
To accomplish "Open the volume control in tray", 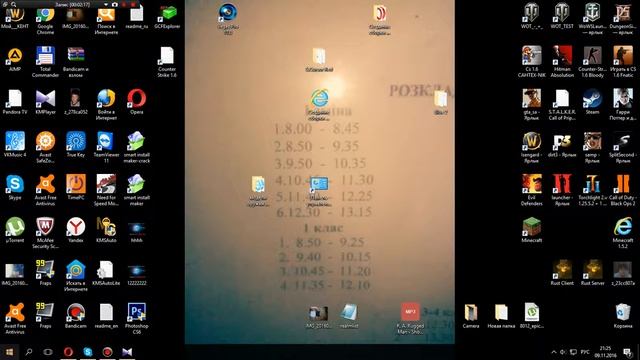I will (563, 352).
